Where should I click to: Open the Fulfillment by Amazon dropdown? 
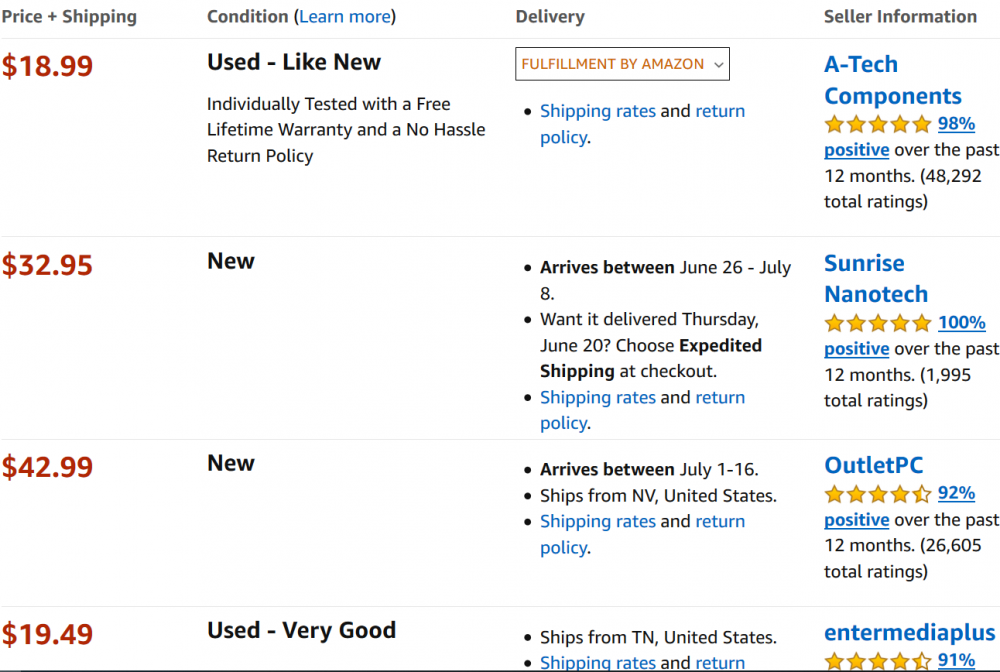tap(622, 64)
